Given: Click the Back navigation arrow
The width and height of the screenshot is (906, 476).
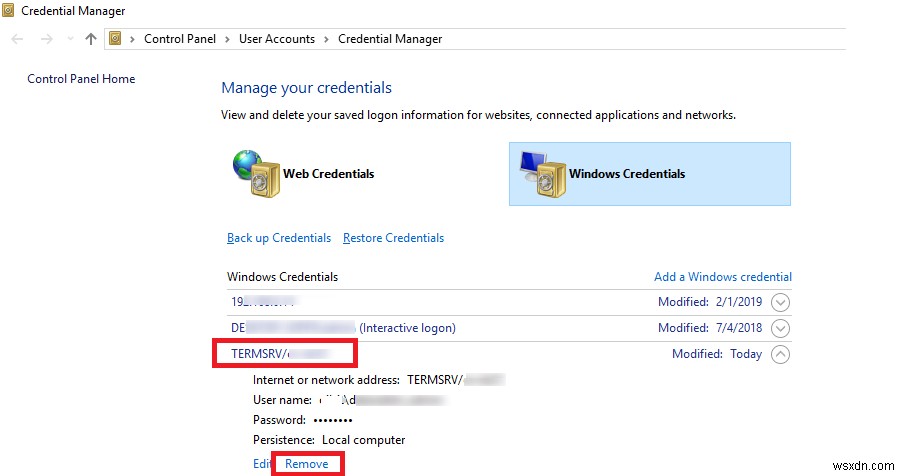Looking at the screenshot, I should [18, 39].
